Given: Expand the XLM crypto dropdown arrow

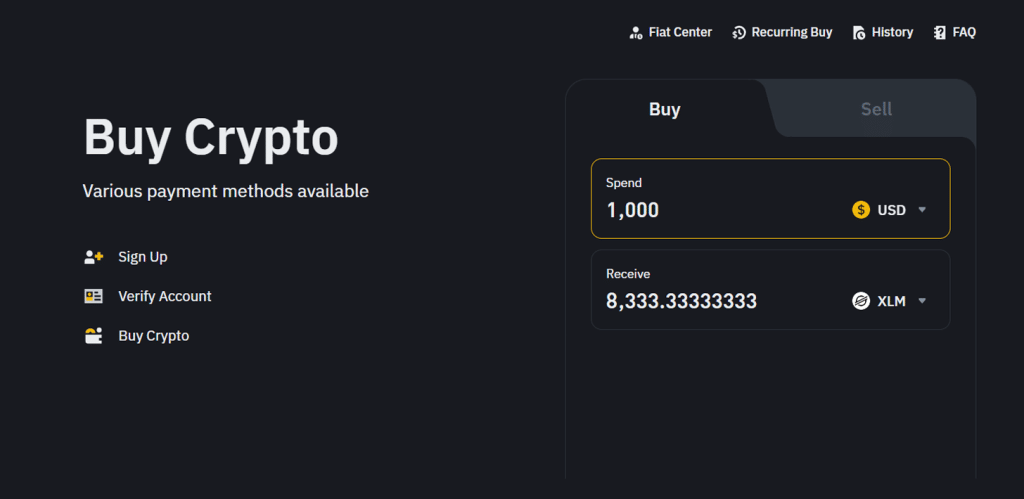Looking at the screenshot, I should [x=922, y=301].
